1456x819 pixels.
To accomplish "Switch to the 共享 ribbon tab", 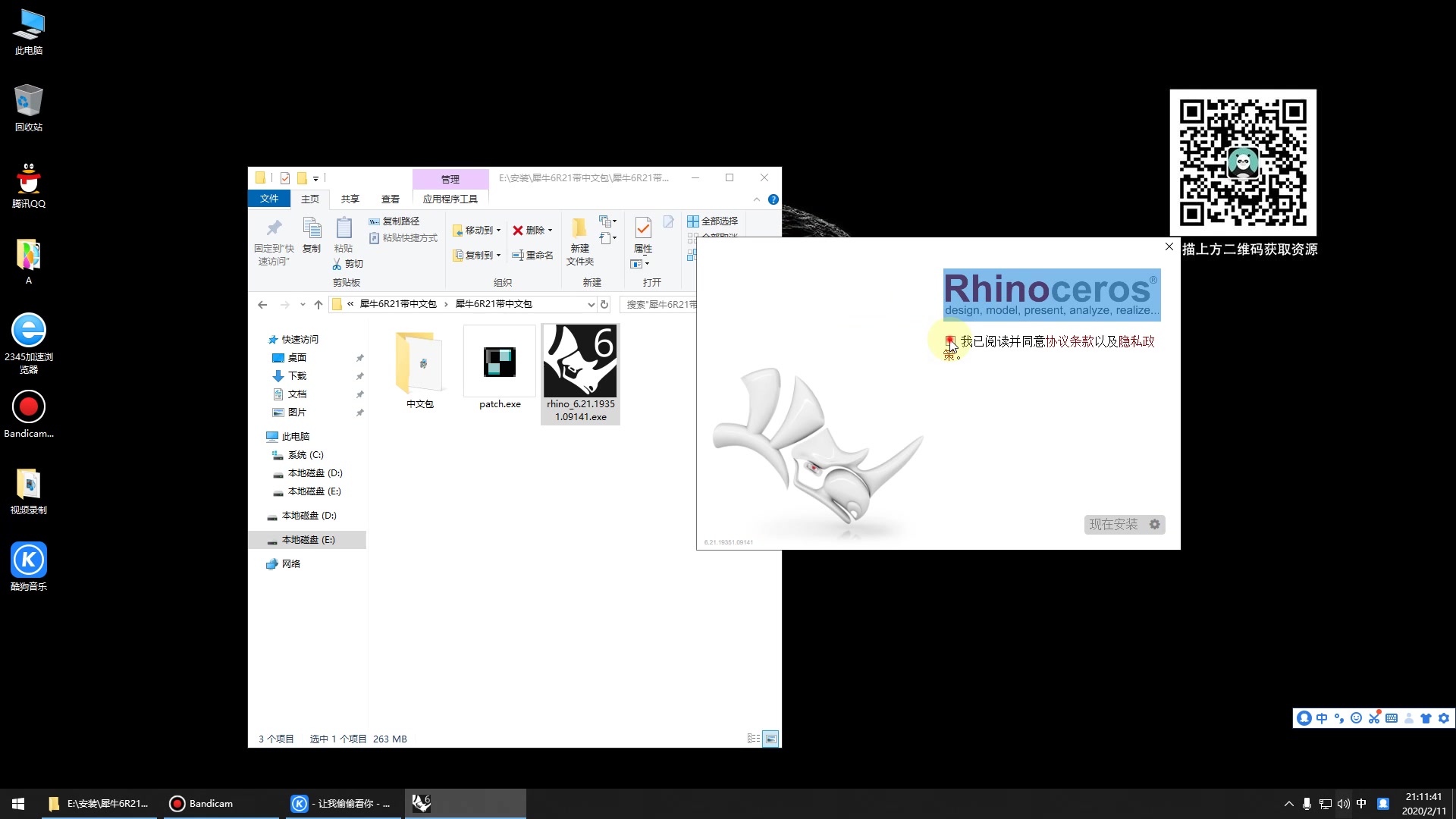I will pyautogui.click(x=350, y=199).
